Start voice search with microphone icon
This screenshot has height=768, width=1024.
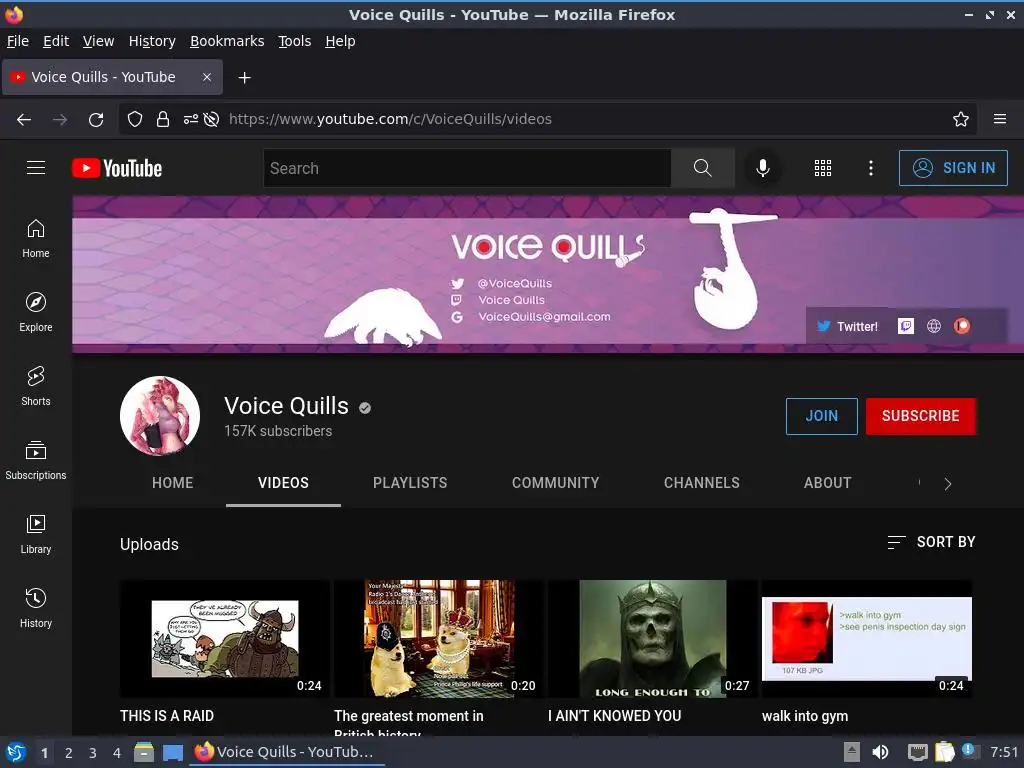coord(762,168)
